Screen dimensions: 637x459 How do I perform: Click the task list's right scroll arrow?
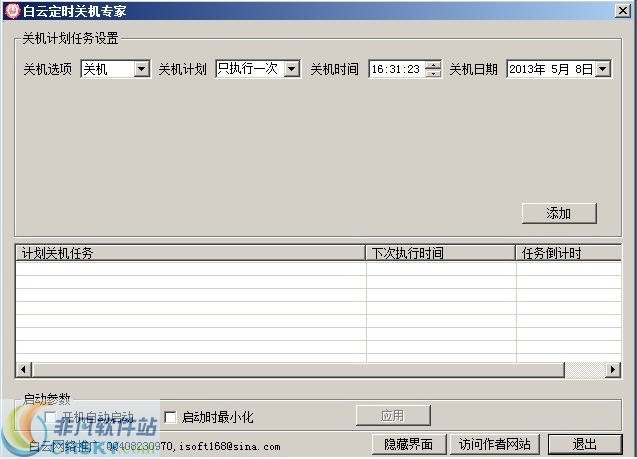613,370
